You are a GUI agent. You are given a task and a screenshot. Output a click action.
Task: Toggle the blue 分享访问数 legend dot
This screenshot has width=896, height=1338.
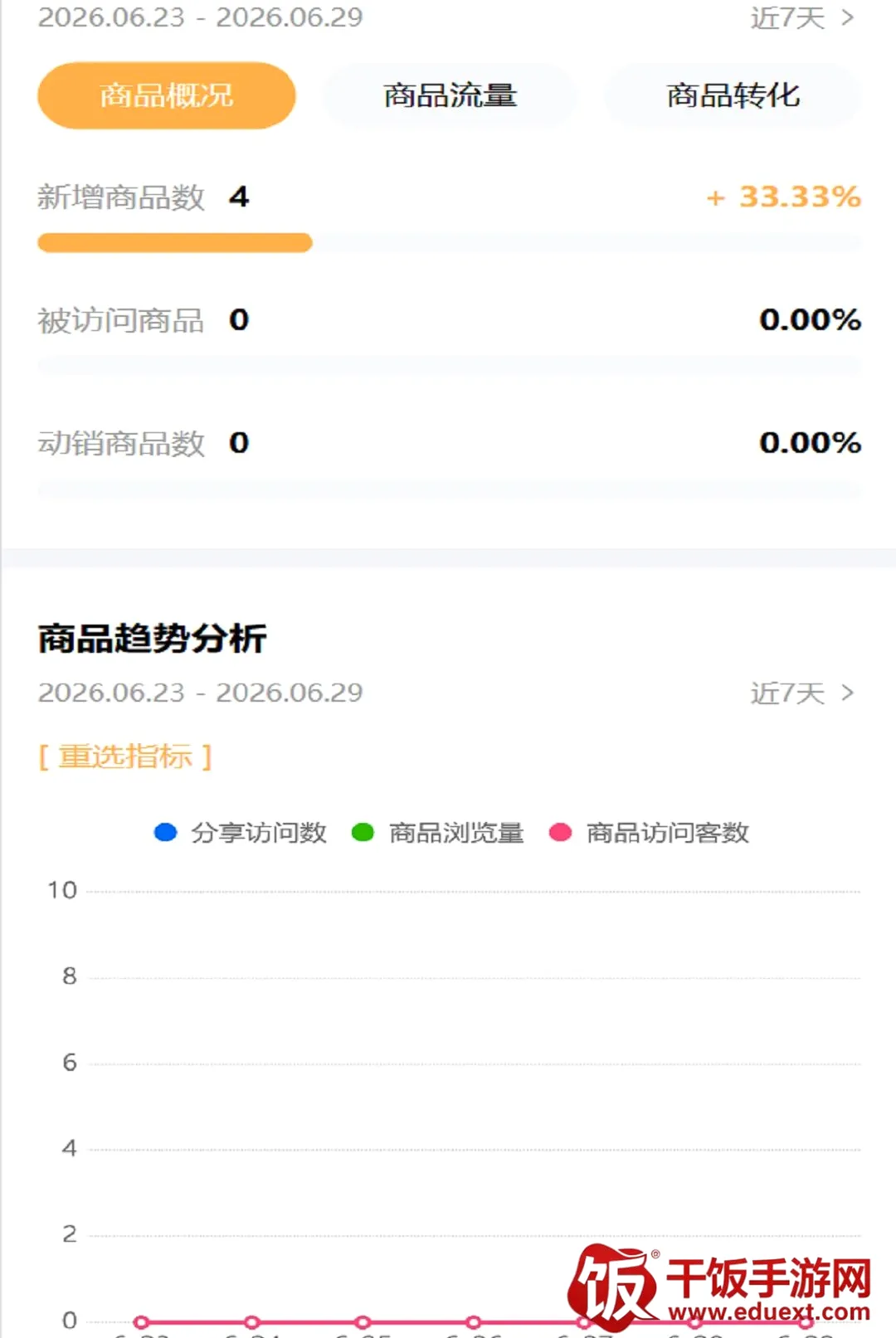pyautogui.click(x=166, y=832)
